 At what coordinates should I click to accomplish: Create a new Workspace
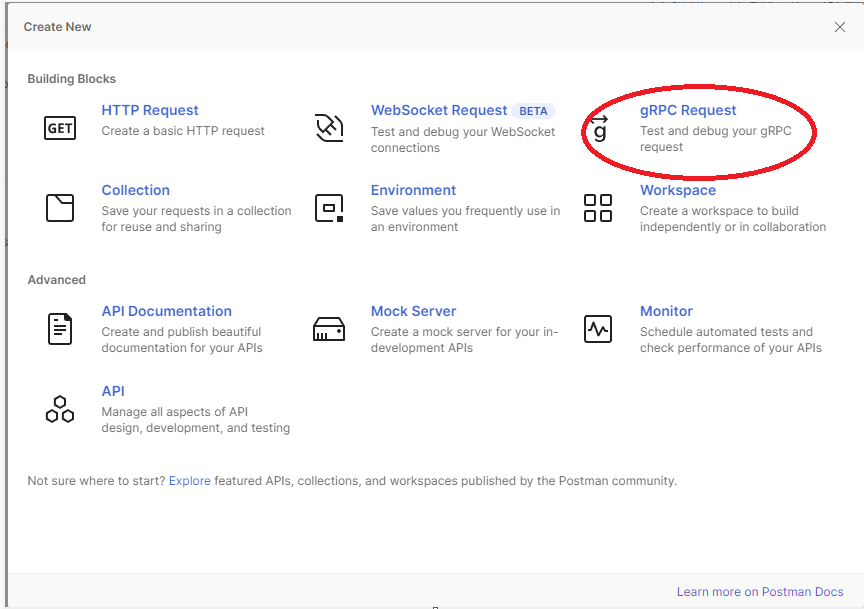pos(678,190)
